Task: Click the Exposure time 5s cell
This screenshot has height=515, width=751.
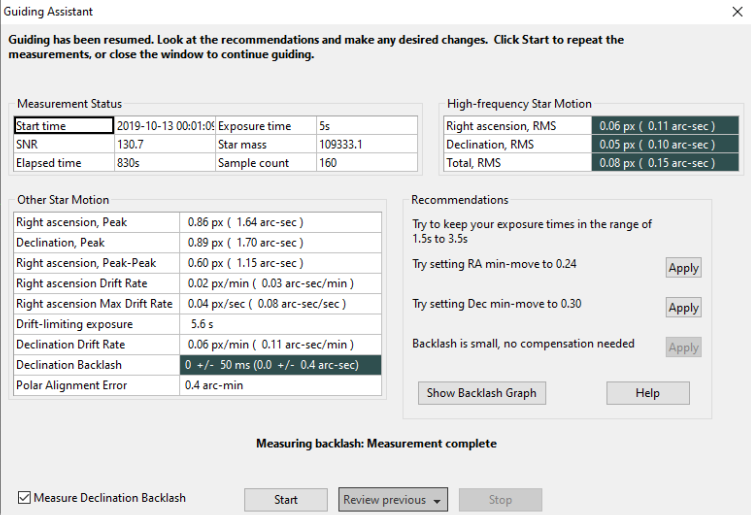Action: (x=366, y=126)
